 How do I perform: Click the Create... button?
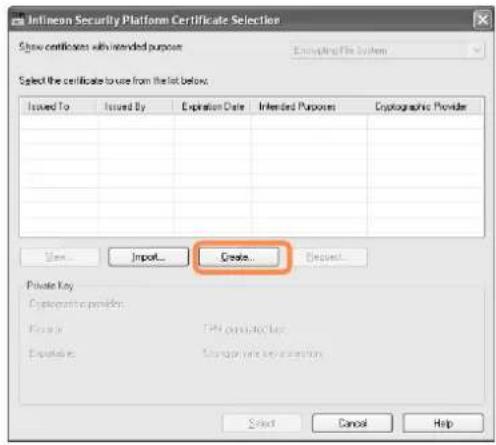point(239,257)
